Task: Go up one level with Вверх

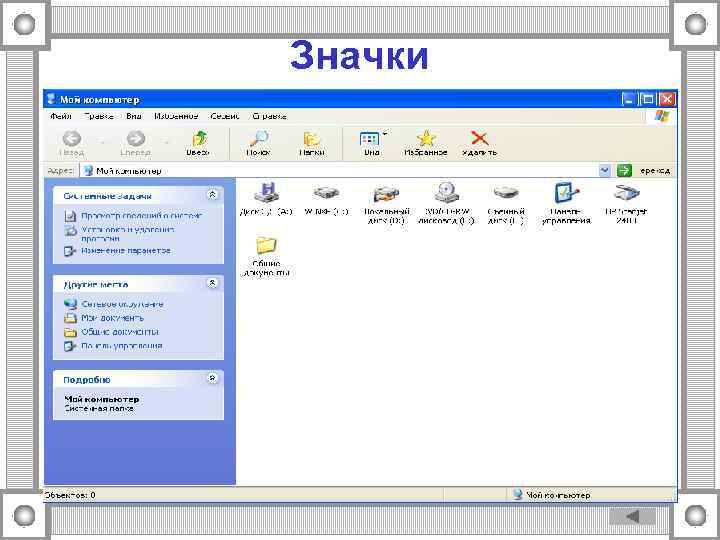Action: tap(198, 143)
